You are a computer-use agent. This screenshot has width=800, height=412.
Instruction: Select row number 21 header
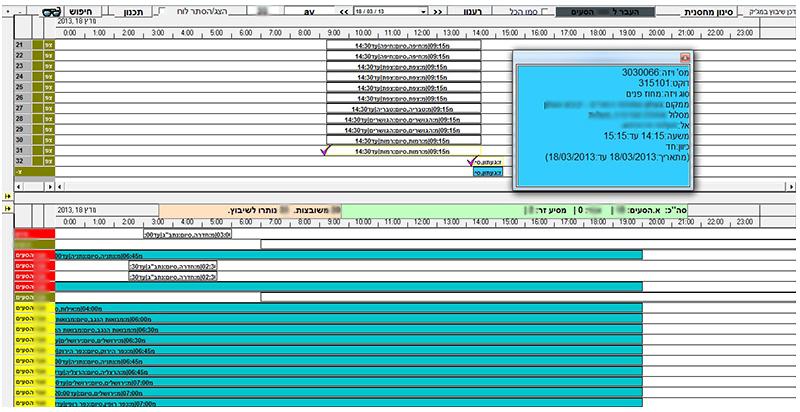[x=23, y=45]
